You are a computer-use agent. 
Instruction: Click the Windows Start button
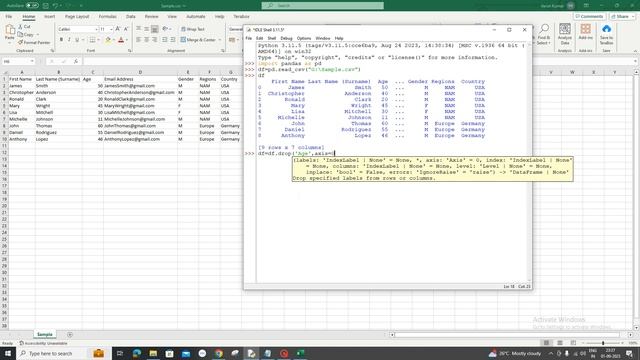coord(8,353)
